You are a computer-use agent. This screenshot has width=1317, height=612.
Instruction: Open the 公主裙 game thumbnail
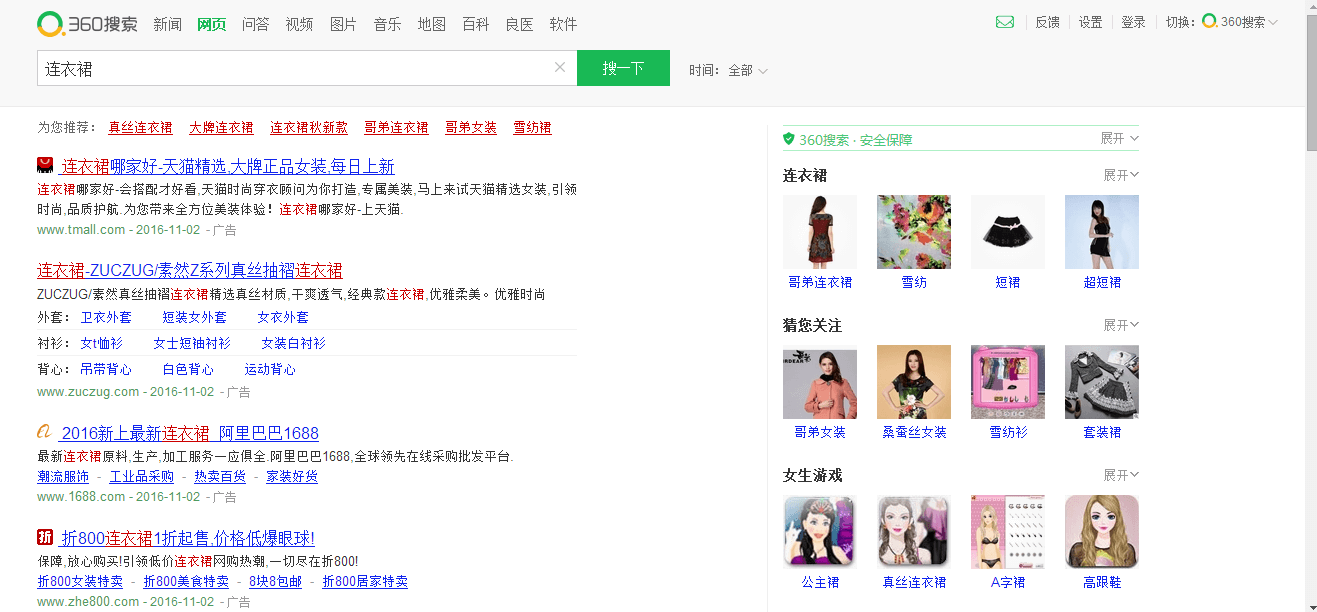[x=820, y=532]
